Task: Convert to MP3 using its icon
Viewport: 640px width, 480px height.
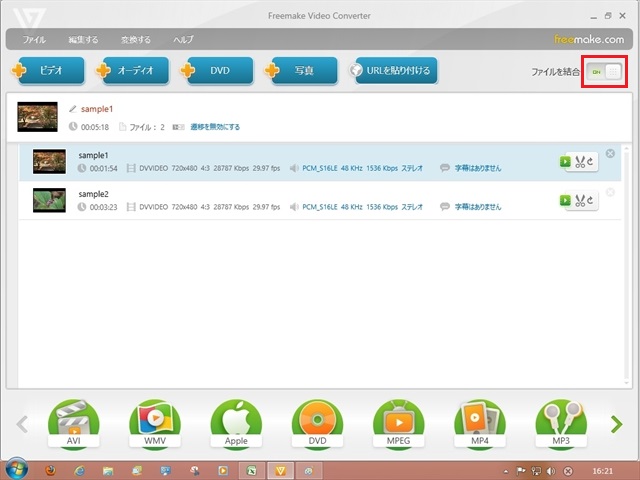Action: [x=560, y=423]
